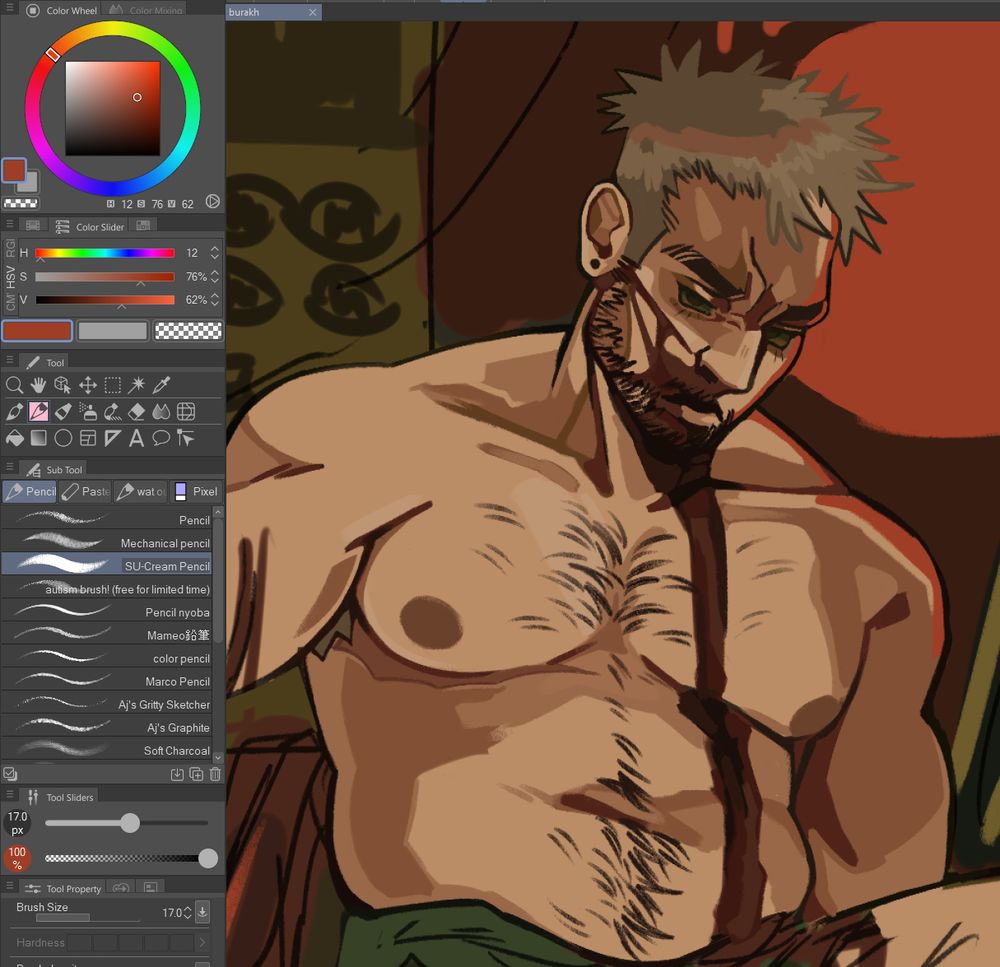Select the Text 'A' tool
Image resolution: width=1000 pixels, height=967 pixels.
pyautogui.click(x=136, y=438)
